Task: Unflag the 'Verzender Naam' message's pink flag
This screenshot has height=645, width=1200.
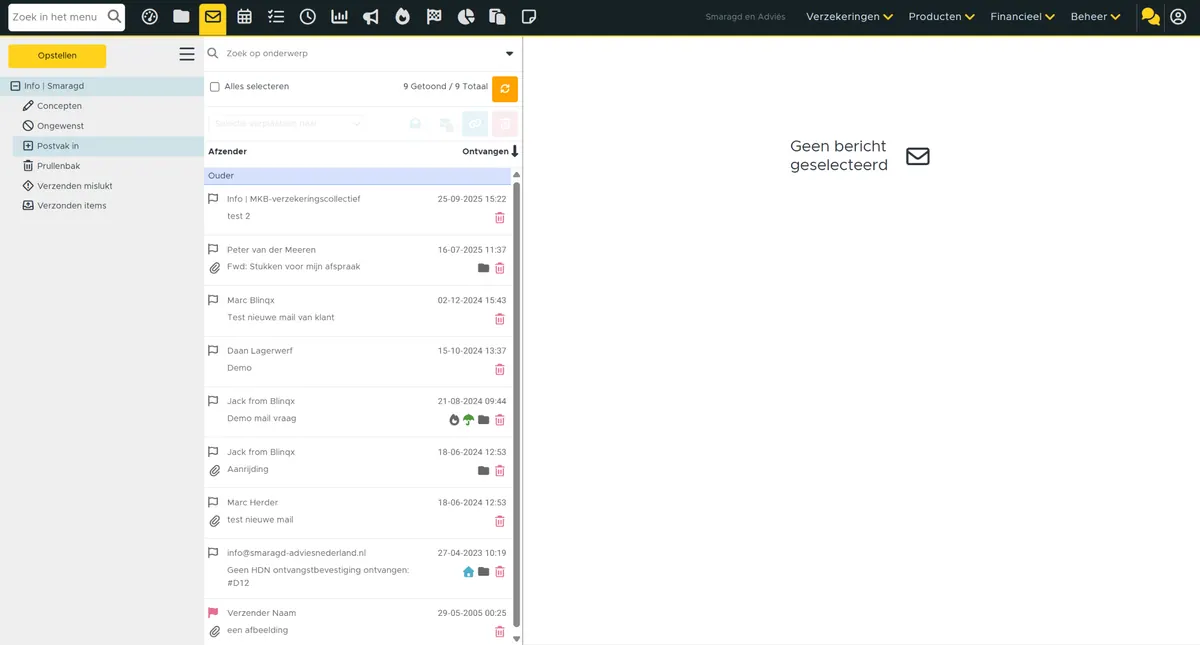Action: (x=213, y=613)
